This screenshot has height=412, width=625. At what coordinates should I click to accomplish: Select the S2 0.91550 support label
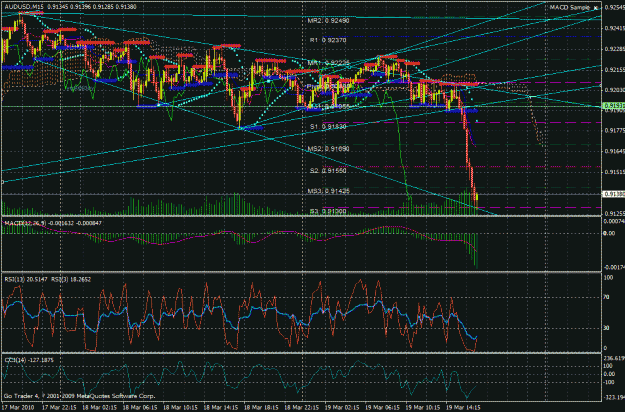tap(328, 171)
